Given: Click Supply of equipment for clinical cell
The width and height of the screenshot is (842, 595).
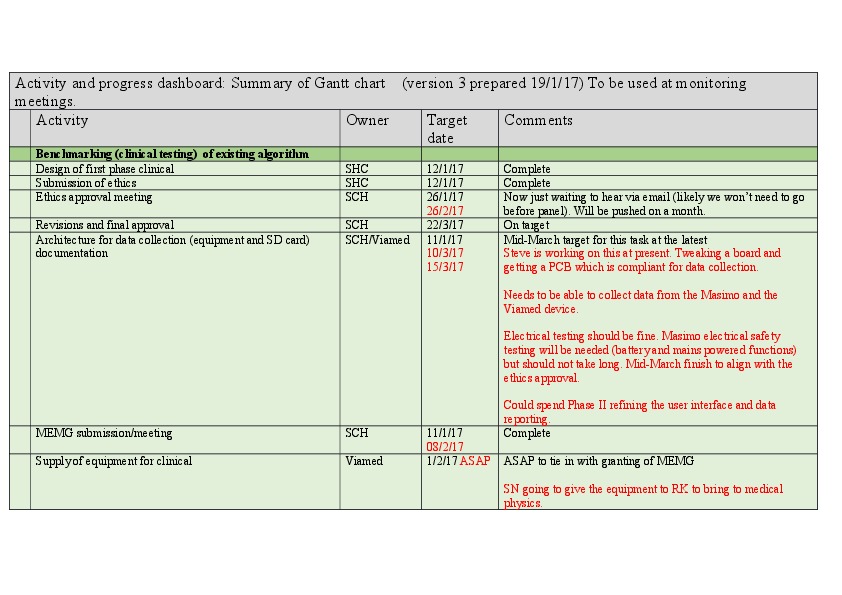Looking at the screenshot, I should [114, 461].
